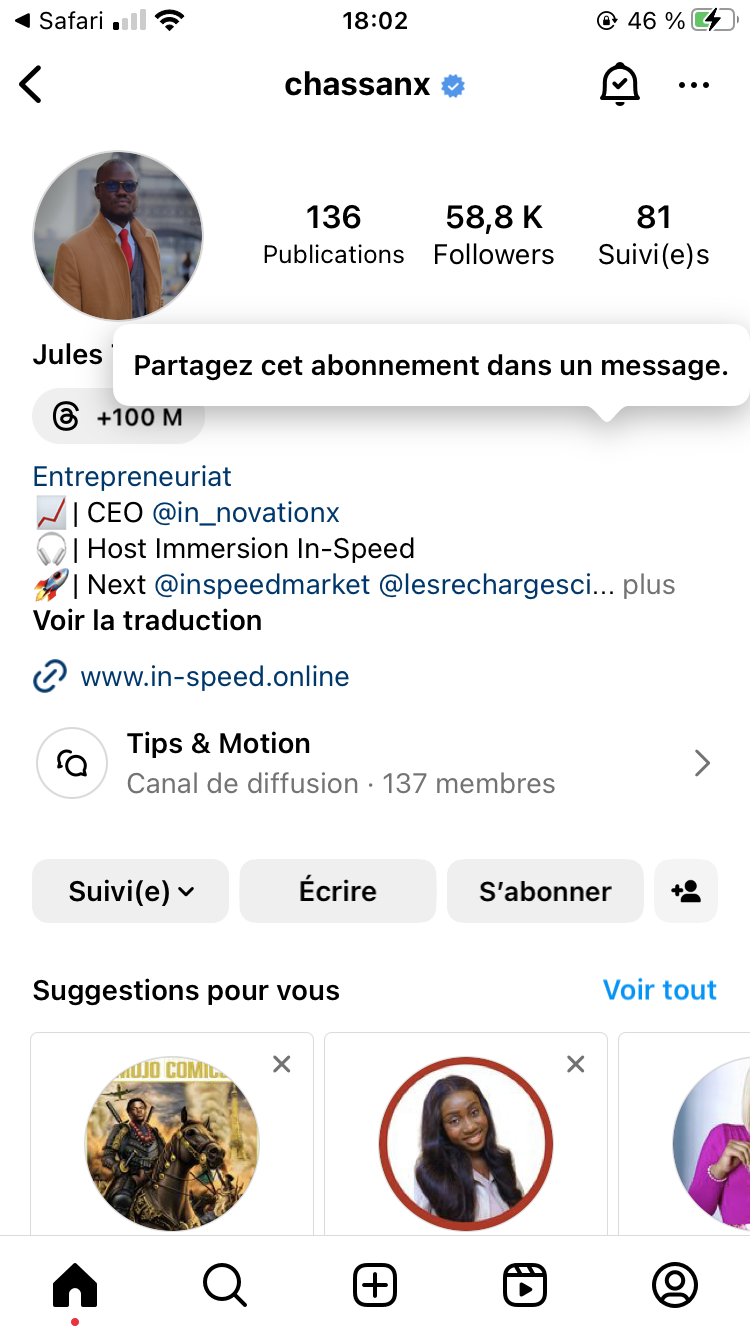Tap the back arrow icon
Screen dimensions: 750x1334
tap(32, 85)
